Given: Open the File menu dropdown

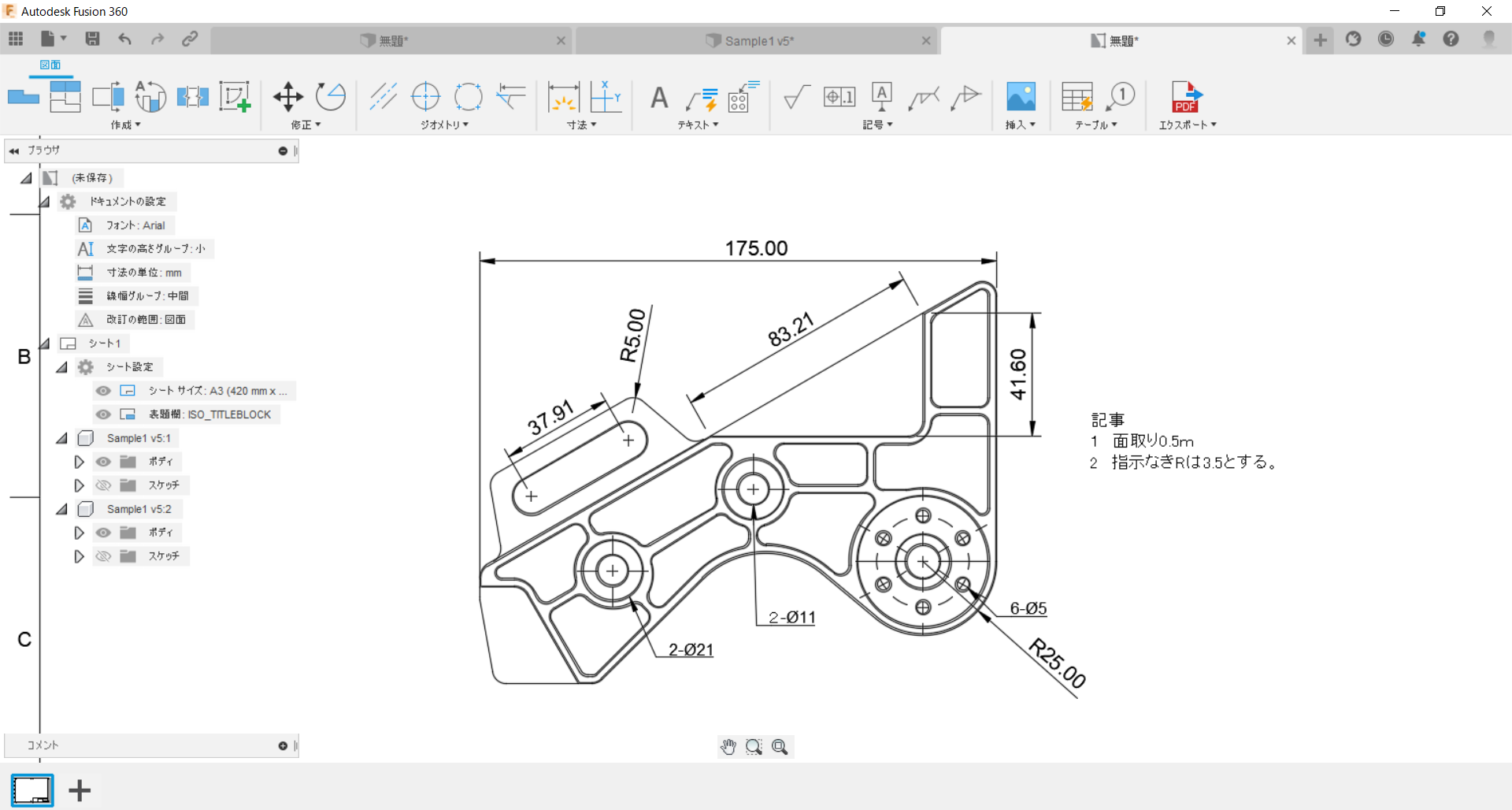Looking at the screenshot, I should (x=53, y=39).
